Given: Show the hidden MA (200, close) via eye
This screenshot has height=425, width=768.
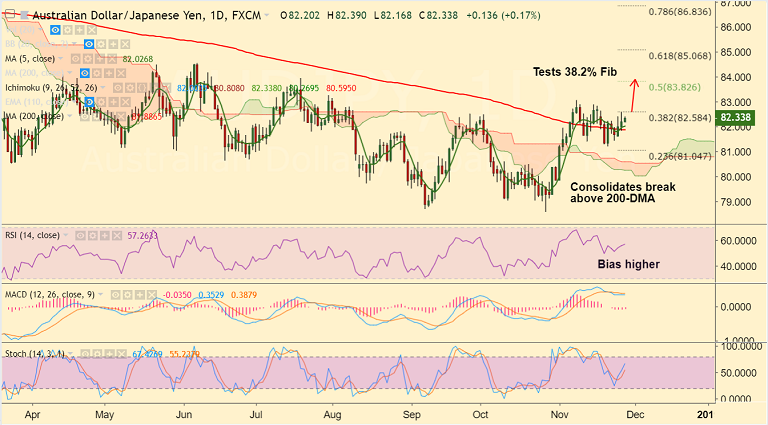Looking at the screenshot, I should tap(85, 73).
